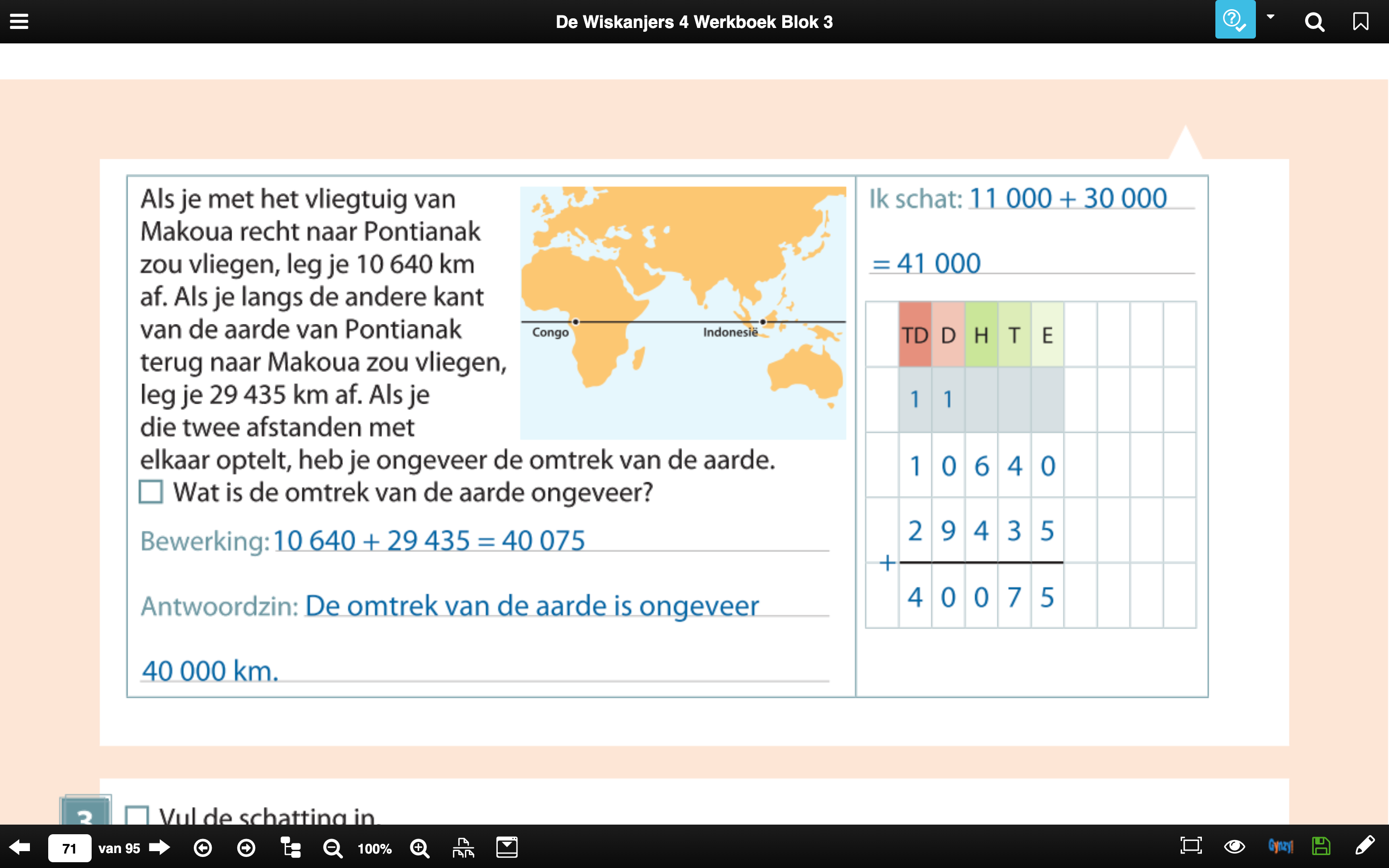Expand the answer options dropdown arrow
This screenshot has height=868, width=1389.
tap(1271, 17)
